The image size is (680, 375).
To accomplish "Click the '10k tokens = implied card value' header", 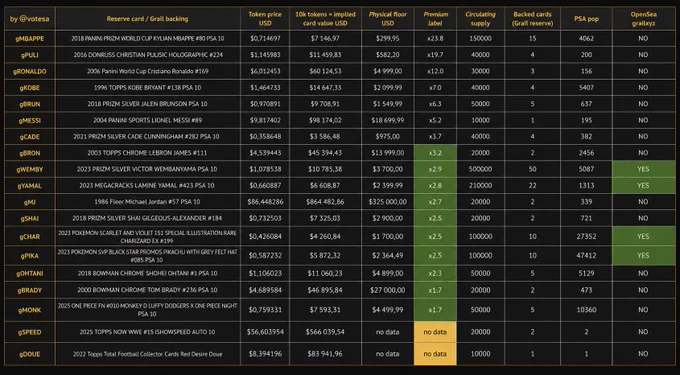I will click(325, 19).
